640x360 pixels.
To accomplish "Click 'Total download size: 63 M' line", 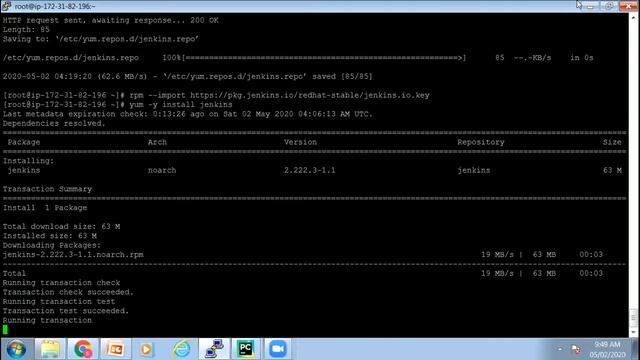I will 62,227.
